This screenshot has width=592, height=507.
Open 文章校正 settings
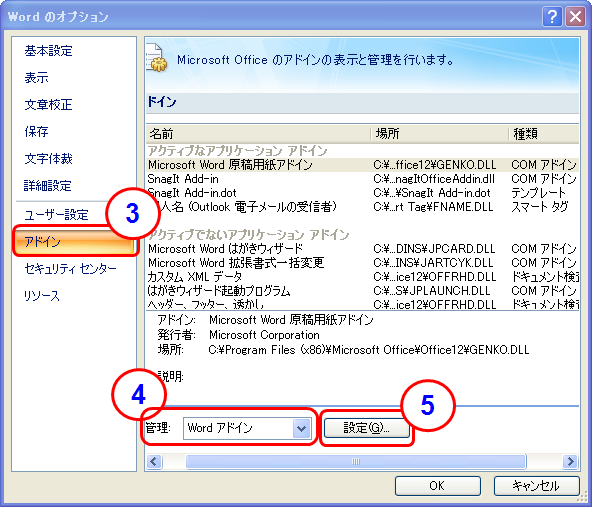(x=48, y=105)
